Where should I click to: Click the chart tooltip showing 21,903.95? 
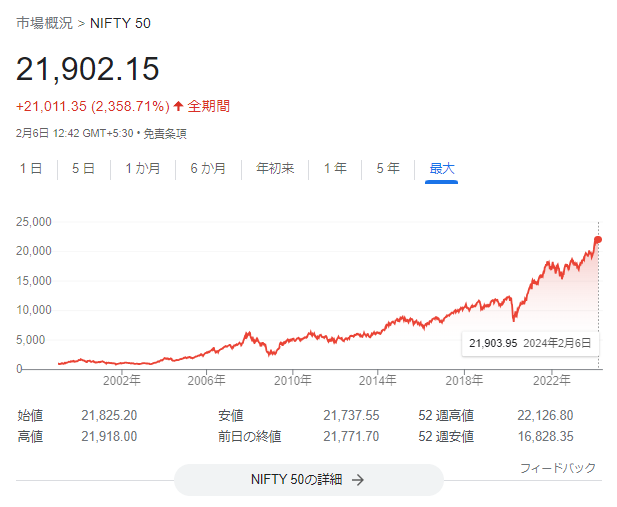coord(530,343)
